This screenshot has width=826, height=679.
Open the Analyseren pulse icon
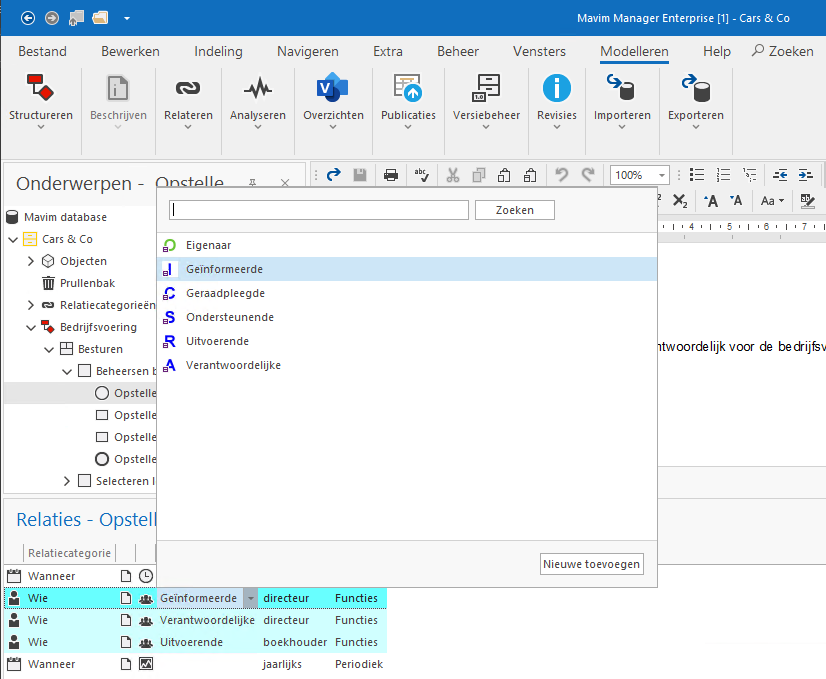[258, 90]
